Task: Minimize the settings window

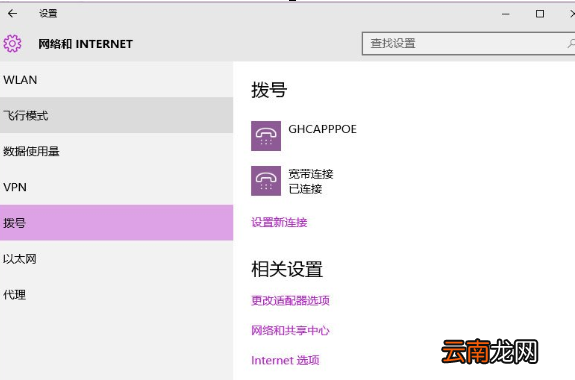Action: pyautogui.click(x=506, y=14)
